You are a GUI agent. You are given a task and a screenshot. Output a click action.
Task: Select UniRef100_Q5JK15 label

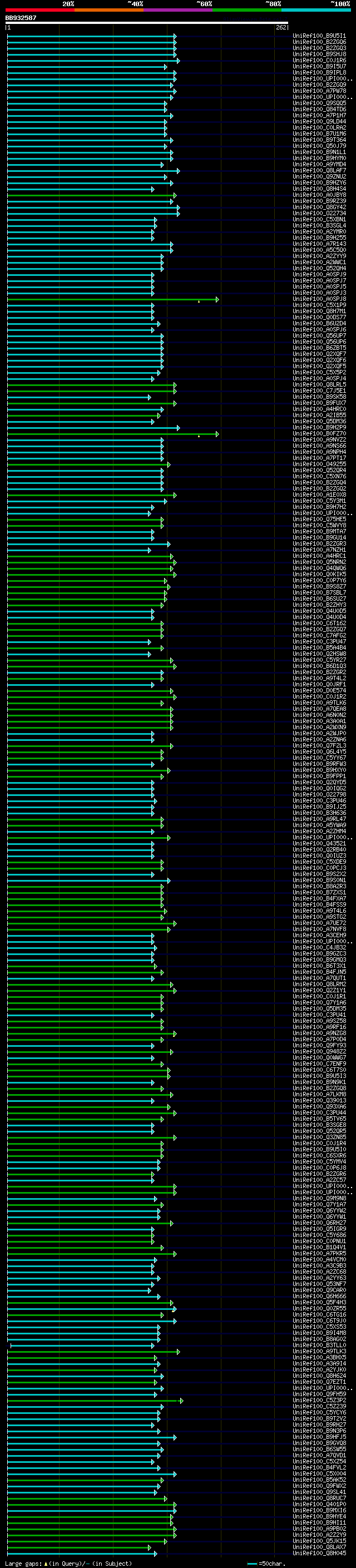319,1541
